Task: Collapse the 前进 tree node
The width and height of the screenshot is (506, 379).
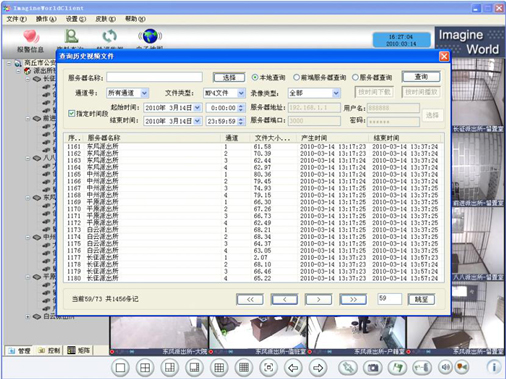Action: [28, 118]
